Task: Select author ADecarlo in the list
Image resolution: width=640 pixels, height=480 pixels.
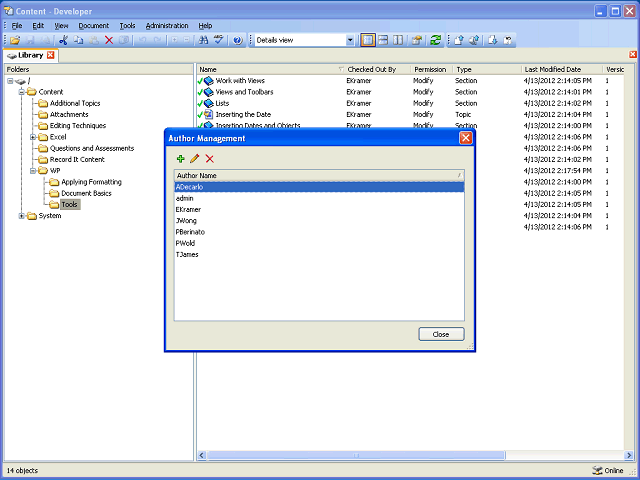Action: 319,187
